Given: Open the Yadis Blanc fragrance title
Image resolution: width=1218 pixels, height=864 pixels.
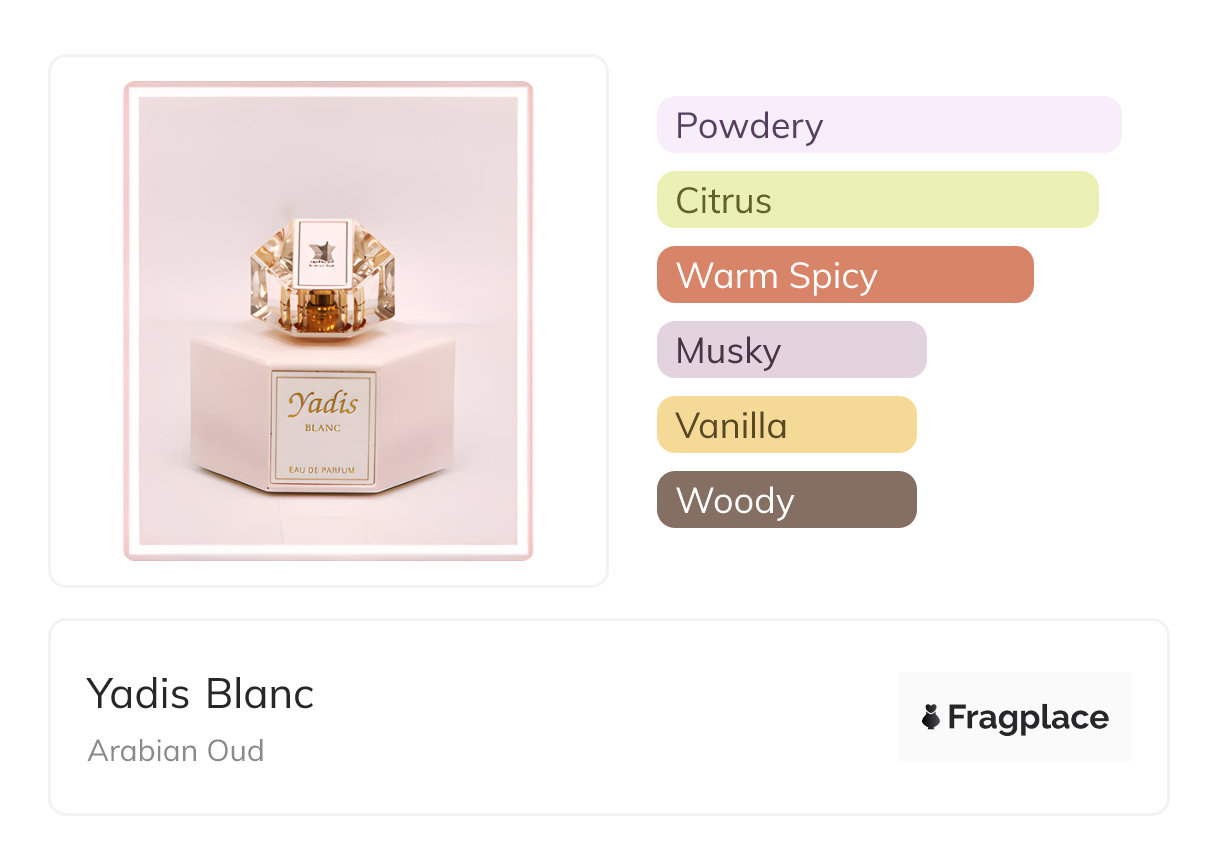Looking at the screenshot, I should pos(200,693).
